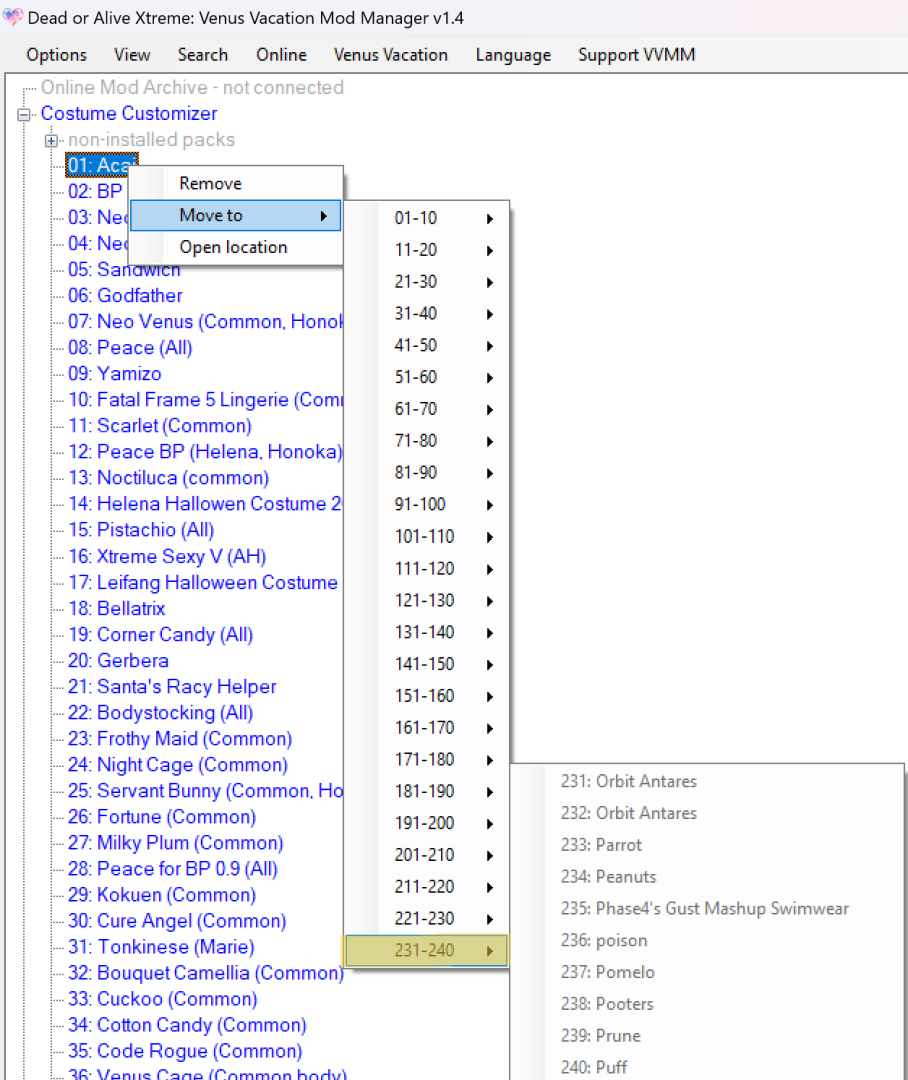Select tree item 05: Sandwich
Viewport: 908px width, 1080px height.
(124, 270)
